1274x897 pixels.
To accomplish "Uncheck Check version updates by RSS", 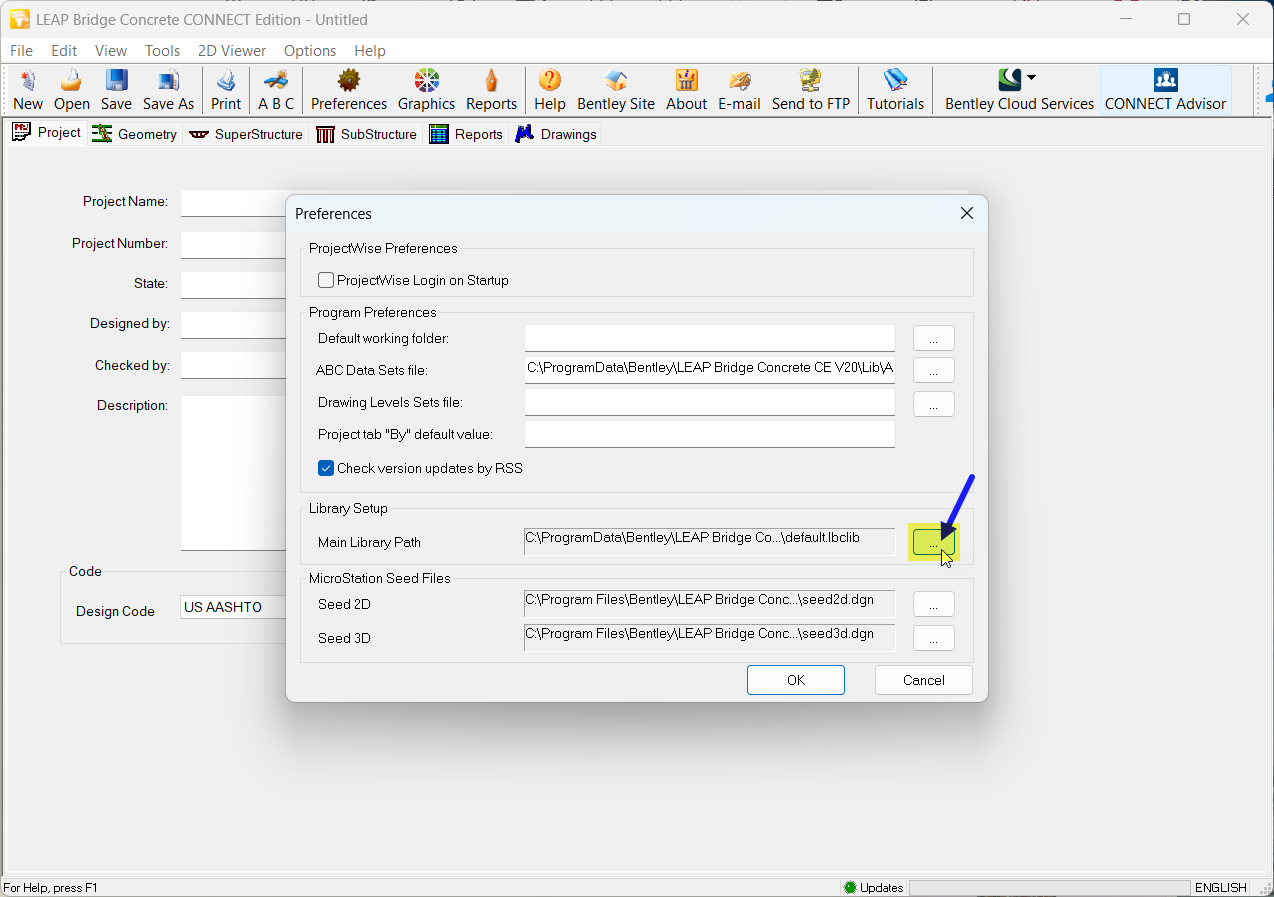I will [x=326, y=468].
